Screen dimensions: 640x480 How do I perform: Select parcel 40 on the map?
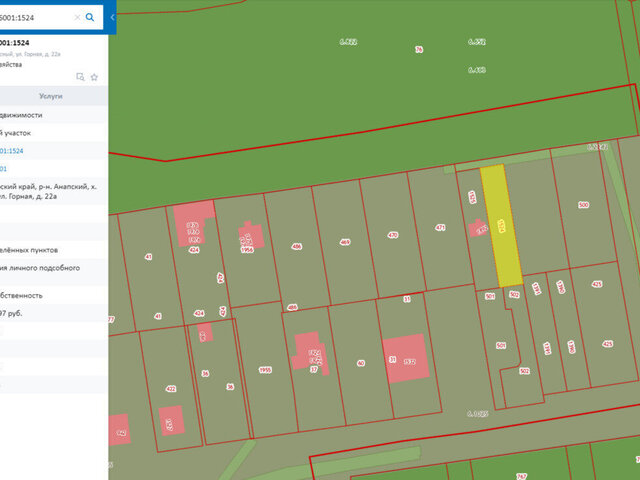pyautogui.click(x=361, y=363)
